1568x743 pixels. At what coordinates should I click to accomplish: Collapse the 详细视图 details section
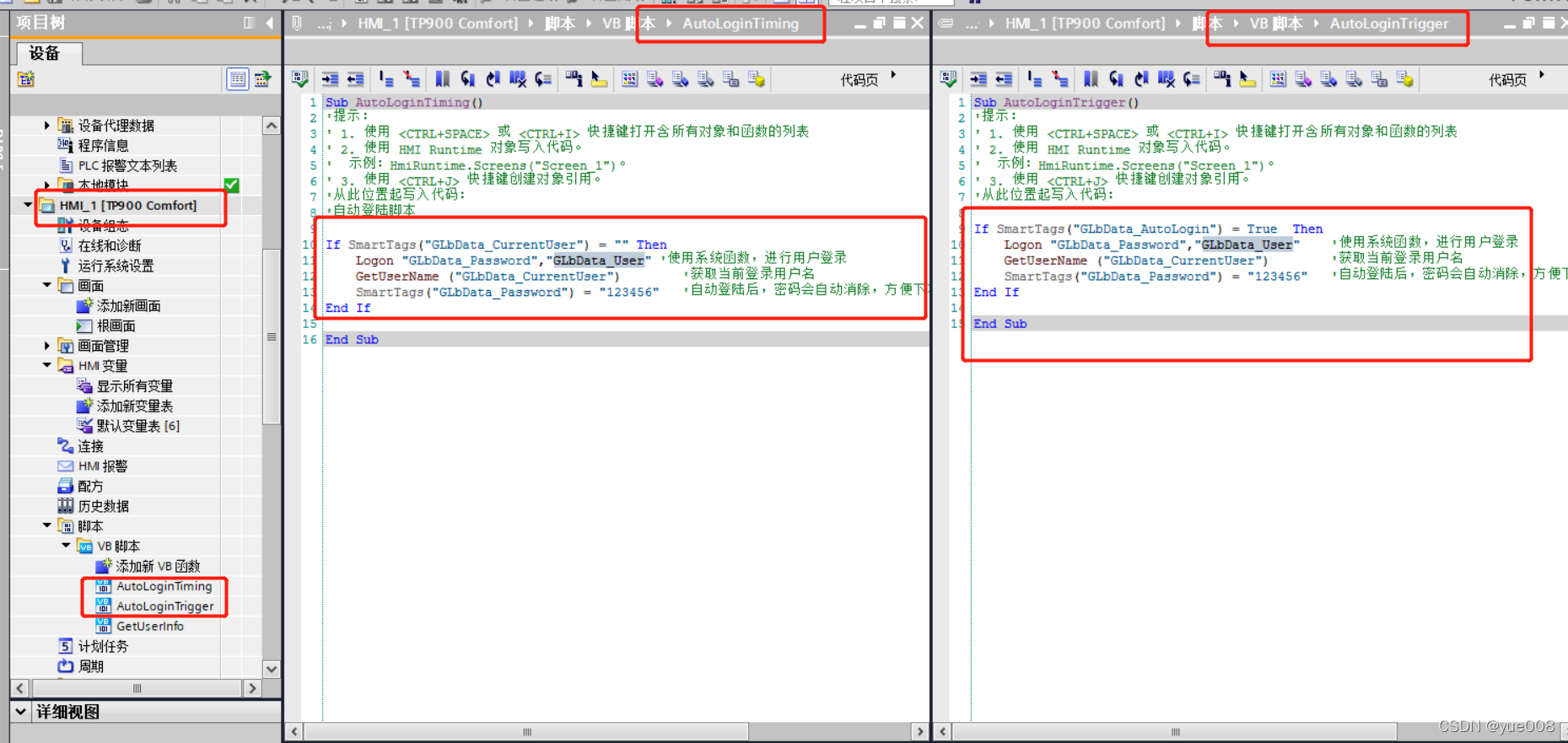tap(21, 712)
